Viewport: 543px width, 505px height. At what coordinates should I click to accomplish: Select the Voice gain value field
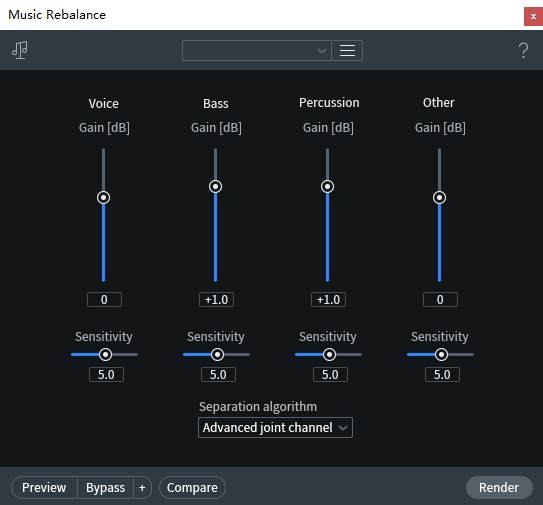tap(104, 300)
